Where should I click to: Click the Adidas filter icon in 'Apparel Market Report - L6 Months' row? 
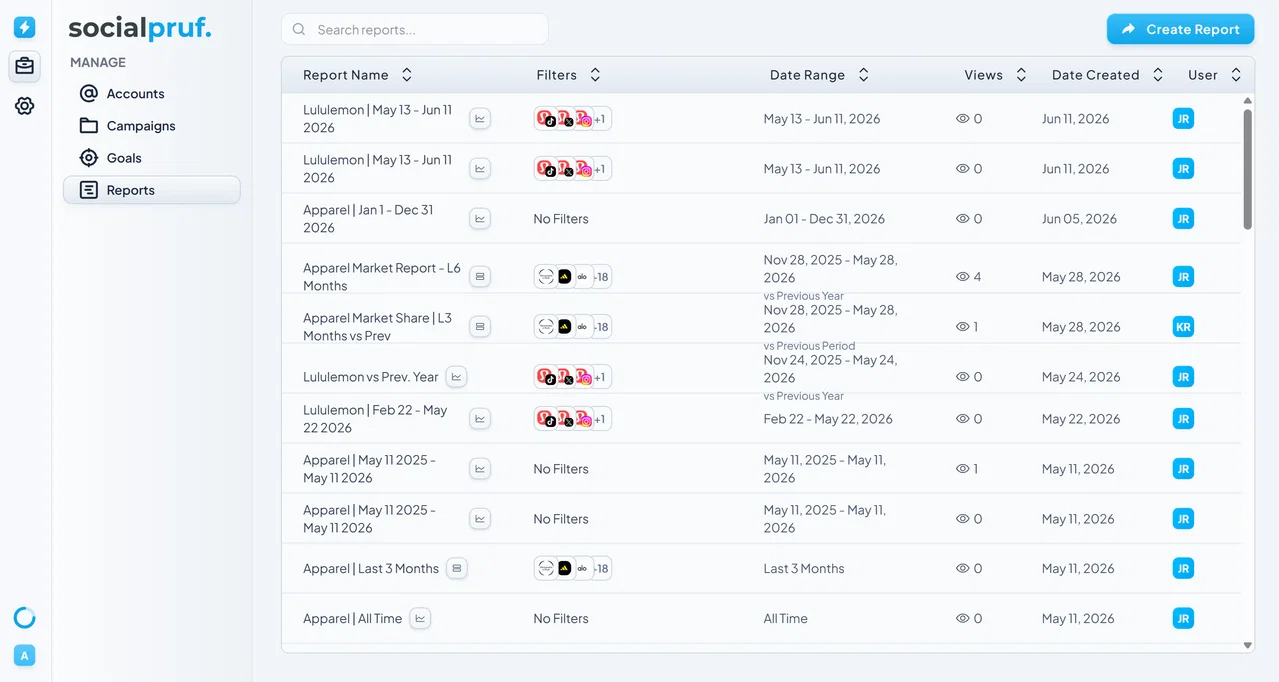pos(565,276)
